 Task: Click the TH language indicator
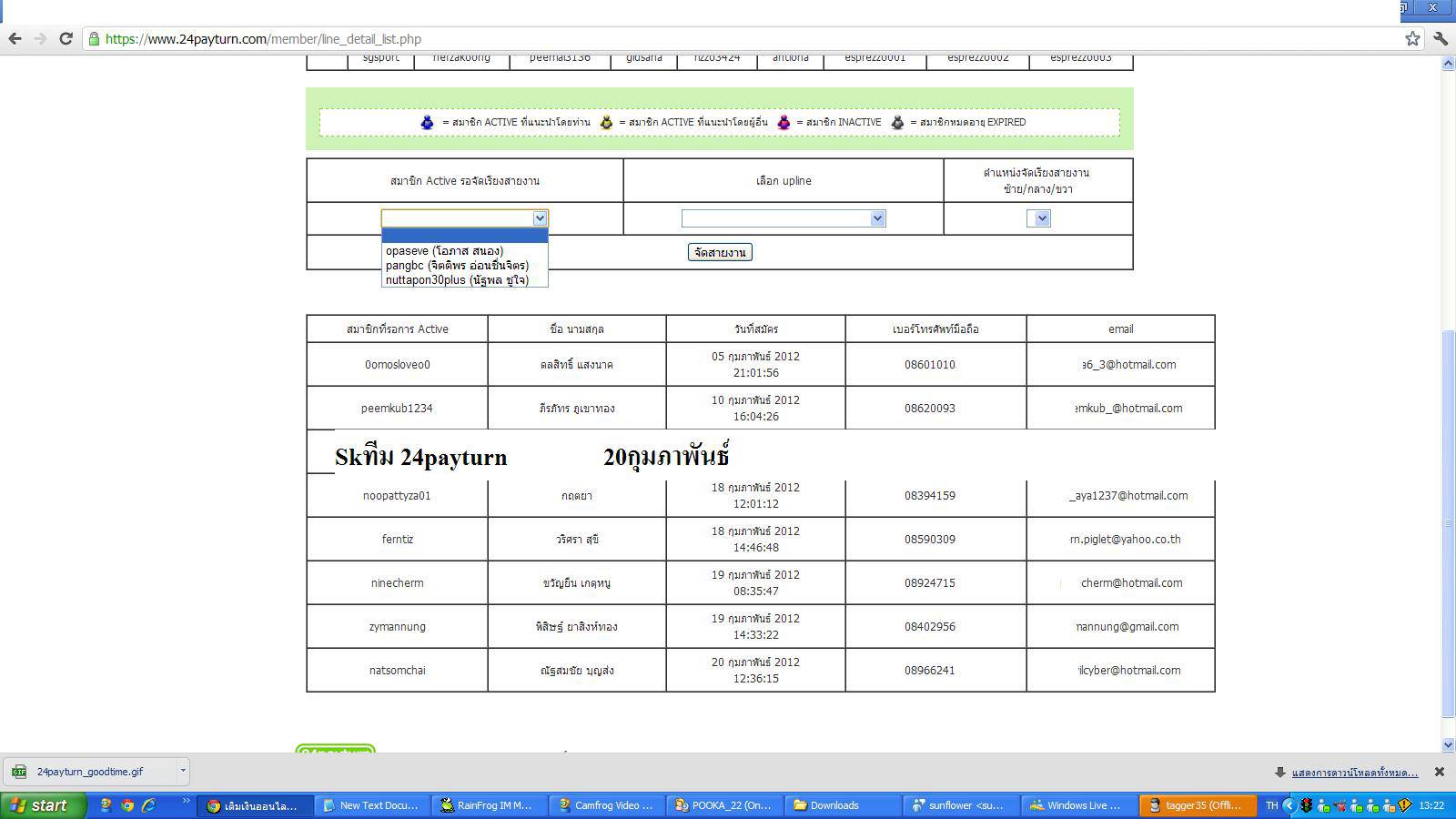tap(1271, 805)
